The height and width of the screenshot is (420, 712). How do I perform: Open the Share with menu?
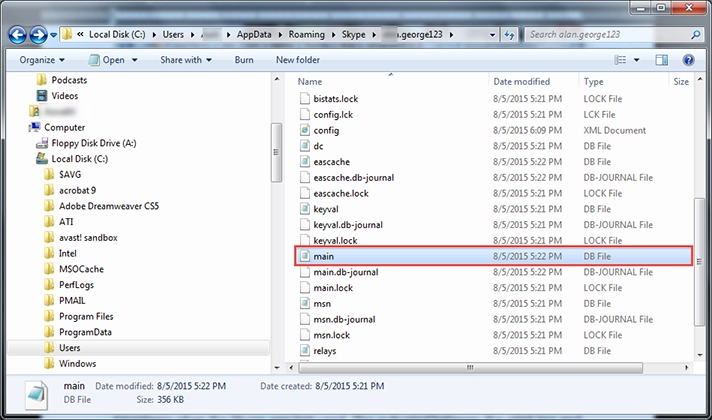click(x=186, y=60)
